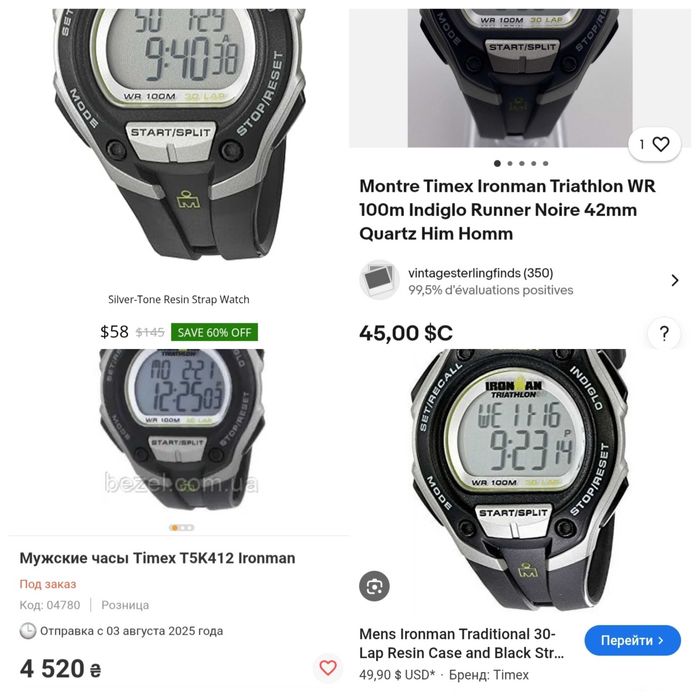The height and width of the screenshot is (700, 700).
Task: Select the first dot in eBay image carousel
Action: click(x=497, y=163)
